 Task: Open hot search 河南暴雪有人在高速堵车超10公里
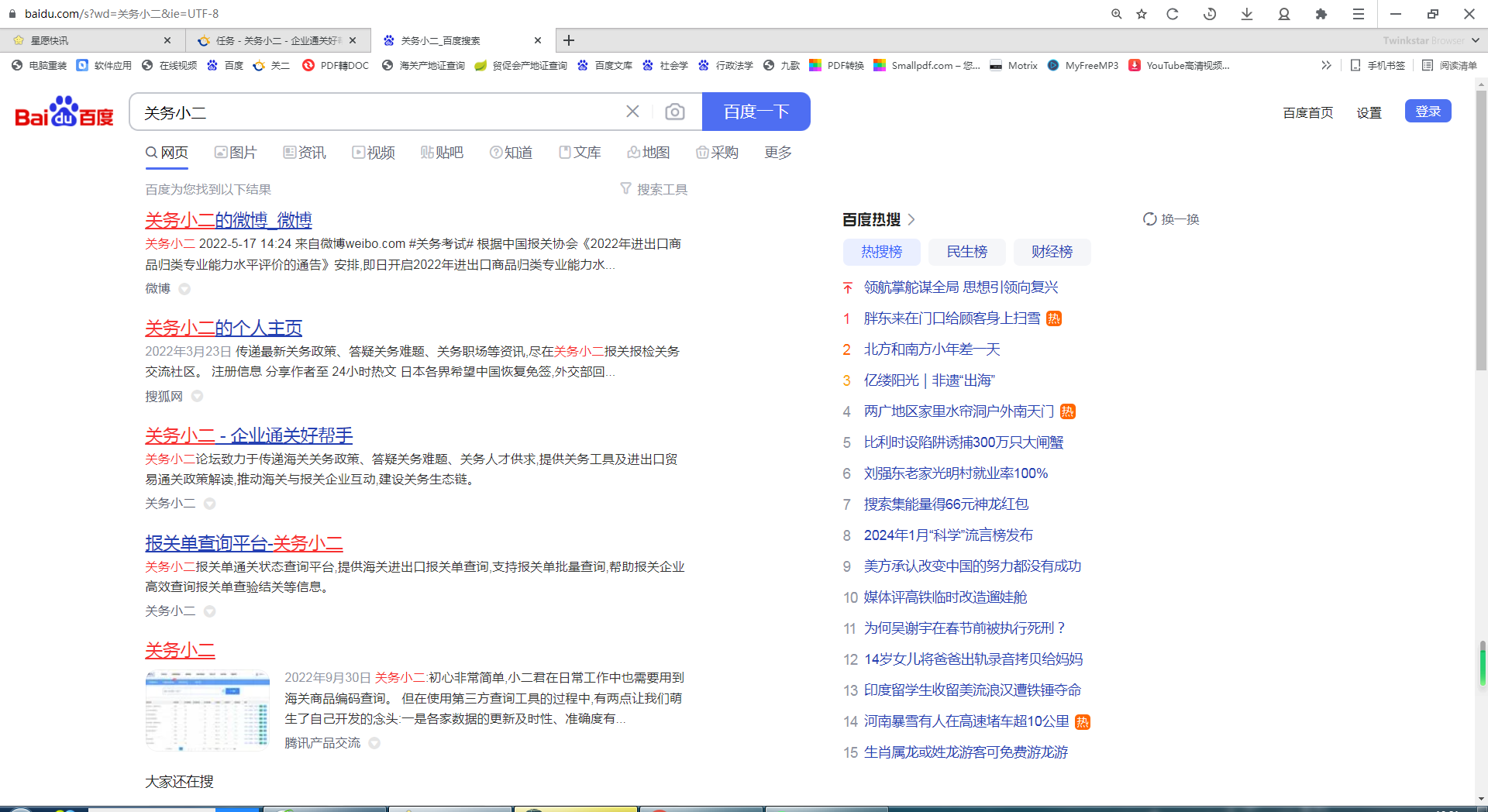(967, 721)
